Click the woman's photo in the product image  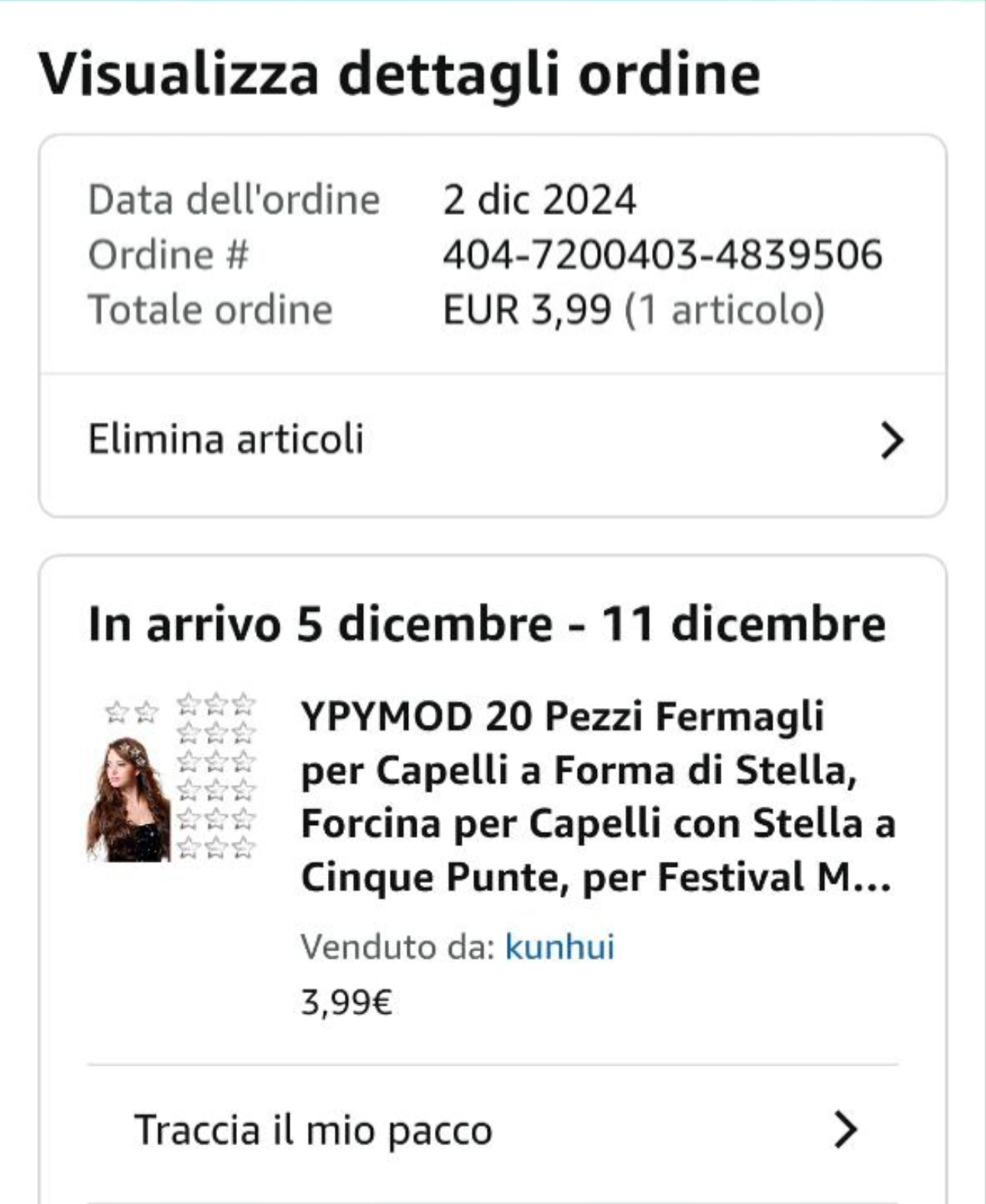pos(128,801)
